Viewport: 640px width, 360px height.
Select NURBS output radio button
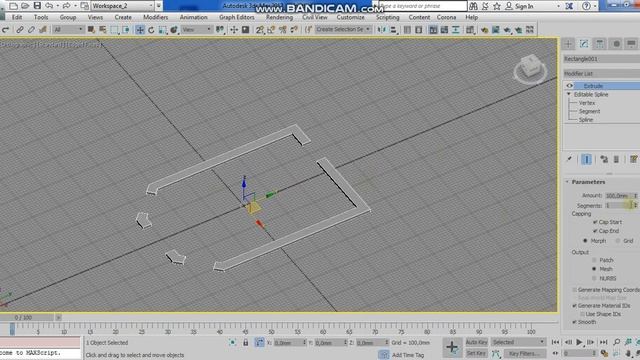594,278
